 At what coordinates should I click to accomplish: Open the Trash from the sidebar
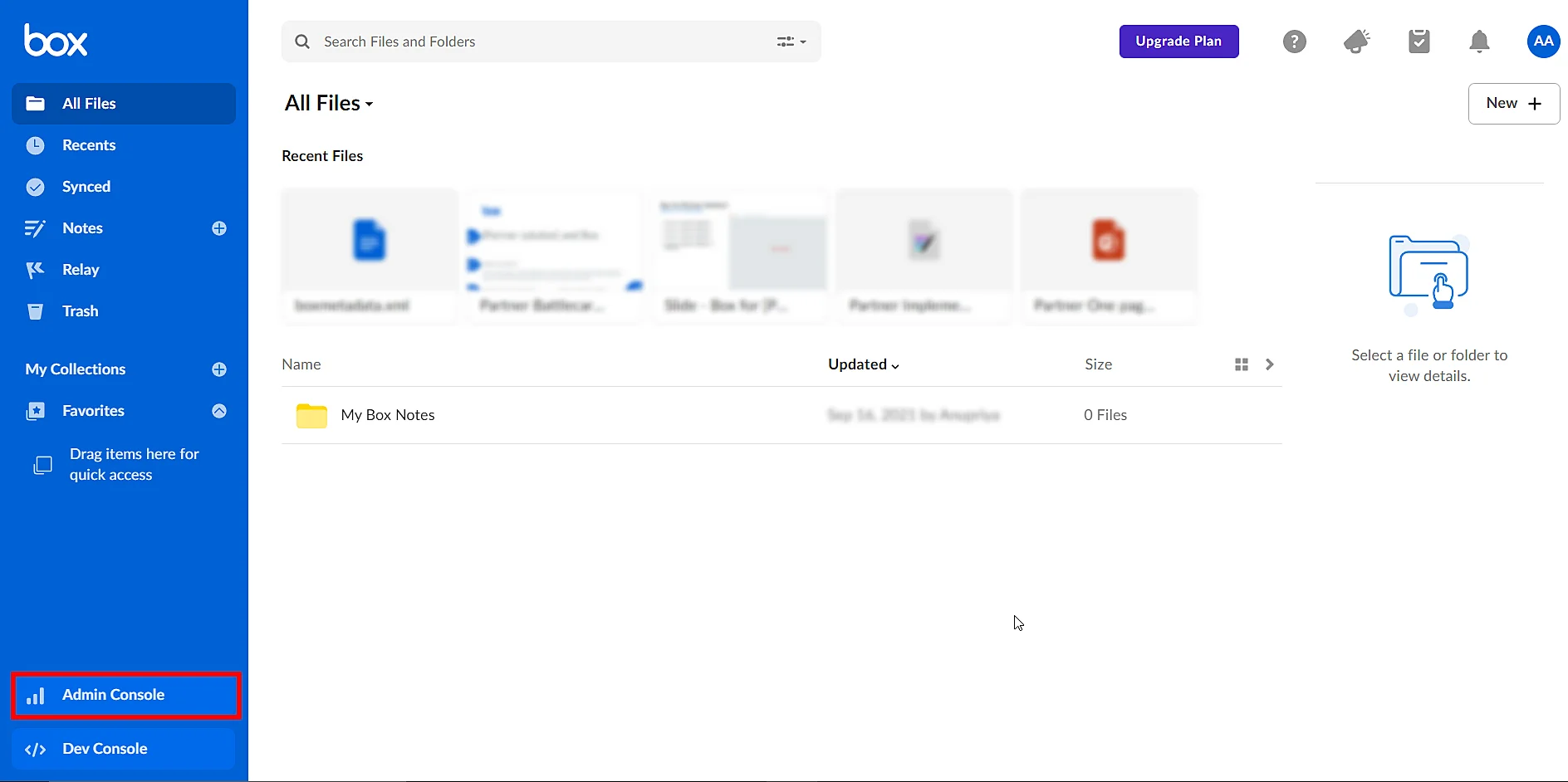click(x=79, y=310)
